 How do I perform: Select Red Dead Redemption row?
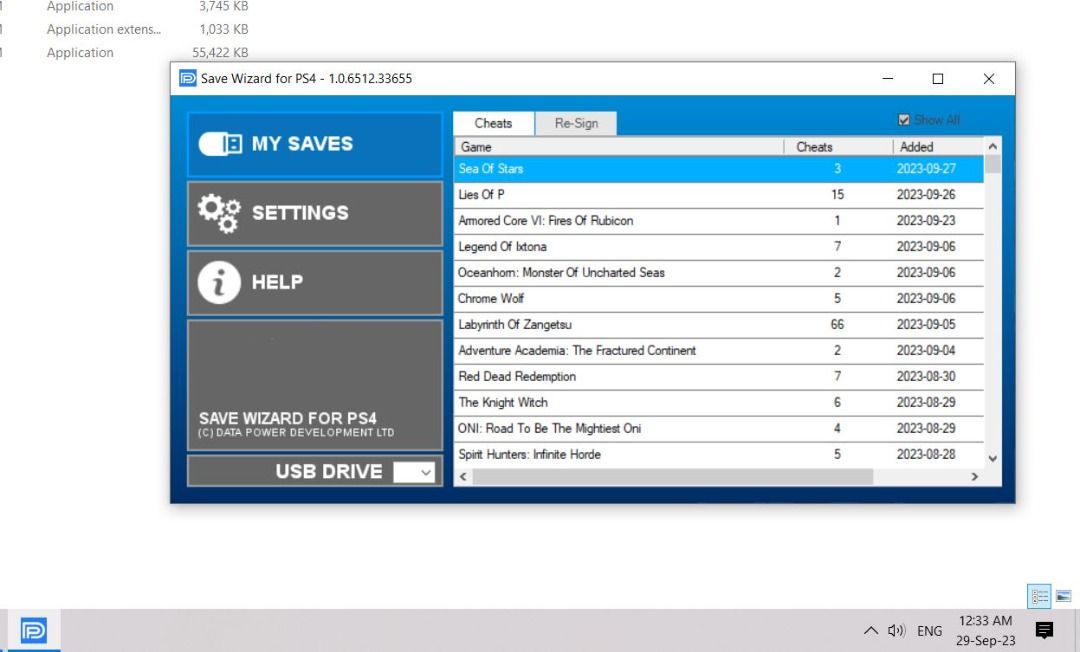coord(718,377)
